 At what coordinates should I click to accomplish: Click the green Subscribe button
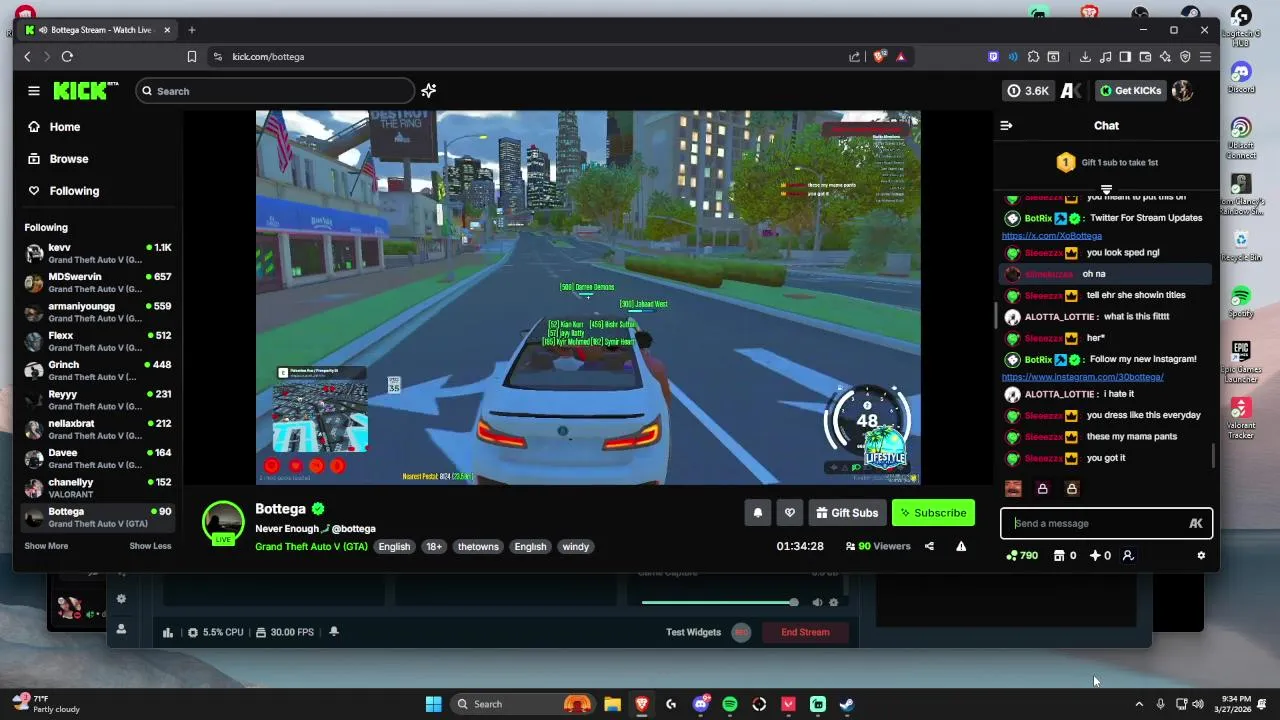click(x=933, y=513)
